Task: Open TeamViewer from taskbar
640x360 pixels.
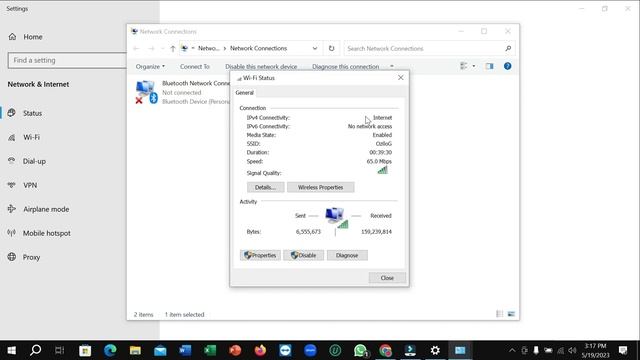Action: pos(285,350)
